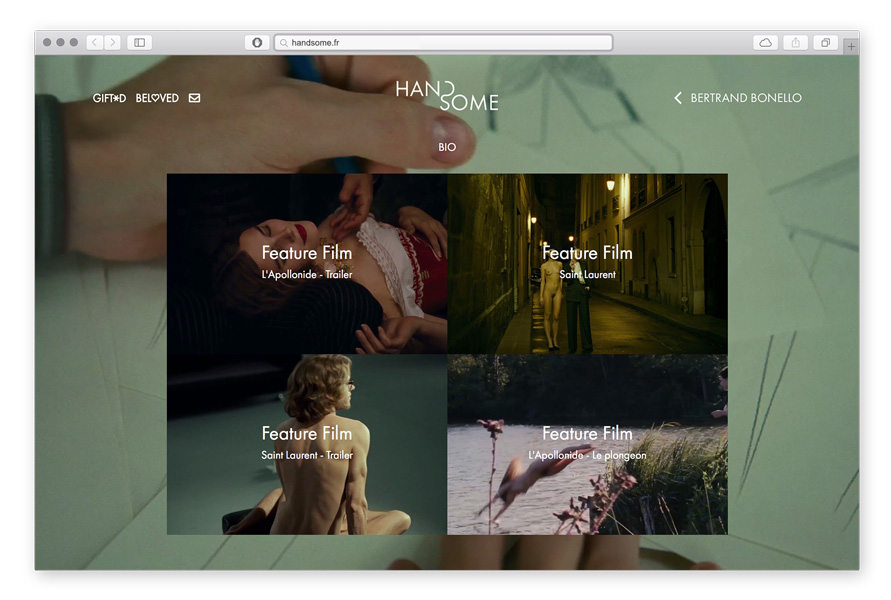Click the handsome.fr address bar

tap(443, 43)
